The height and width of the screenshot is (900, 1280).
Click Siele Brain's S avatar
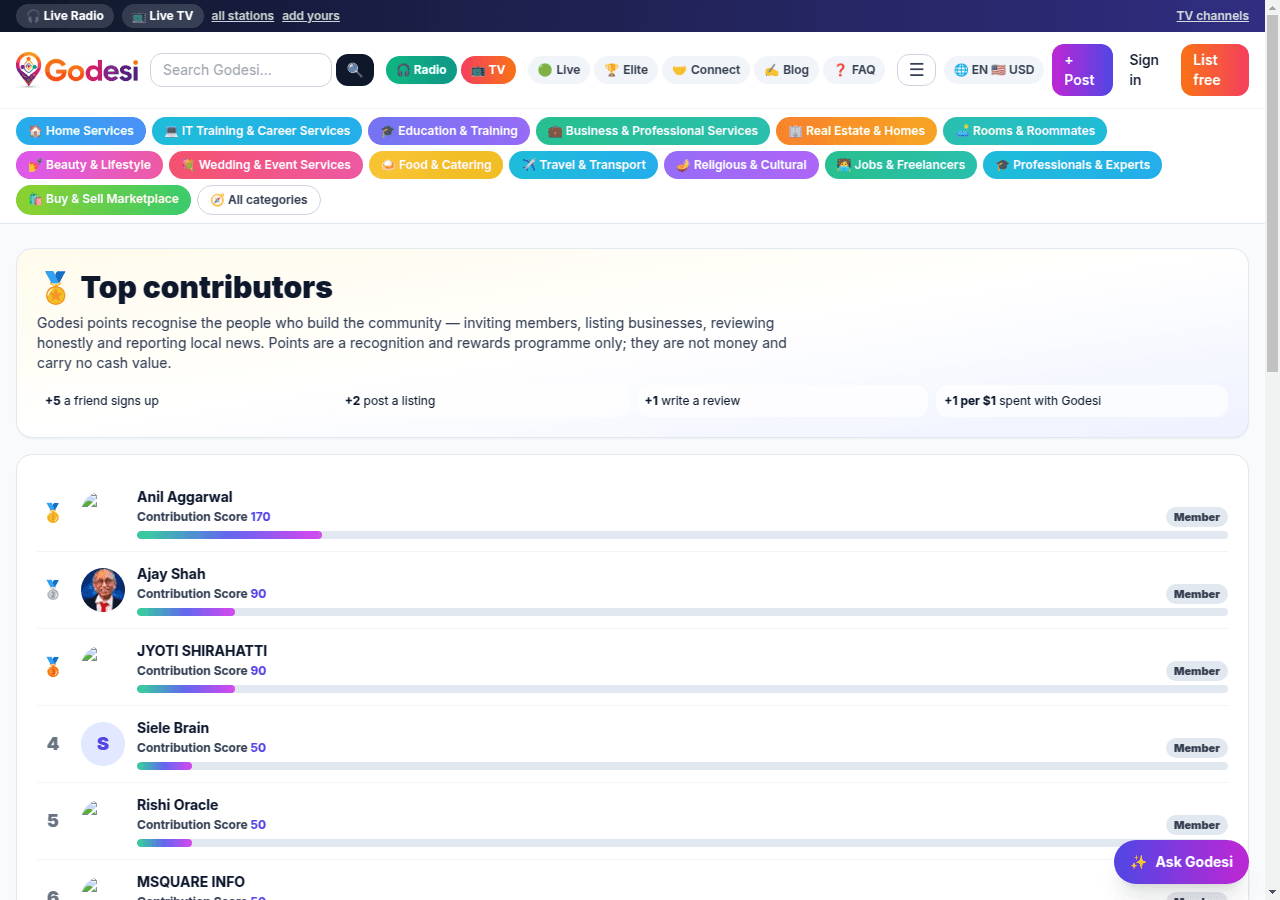[x=103, y=744]
